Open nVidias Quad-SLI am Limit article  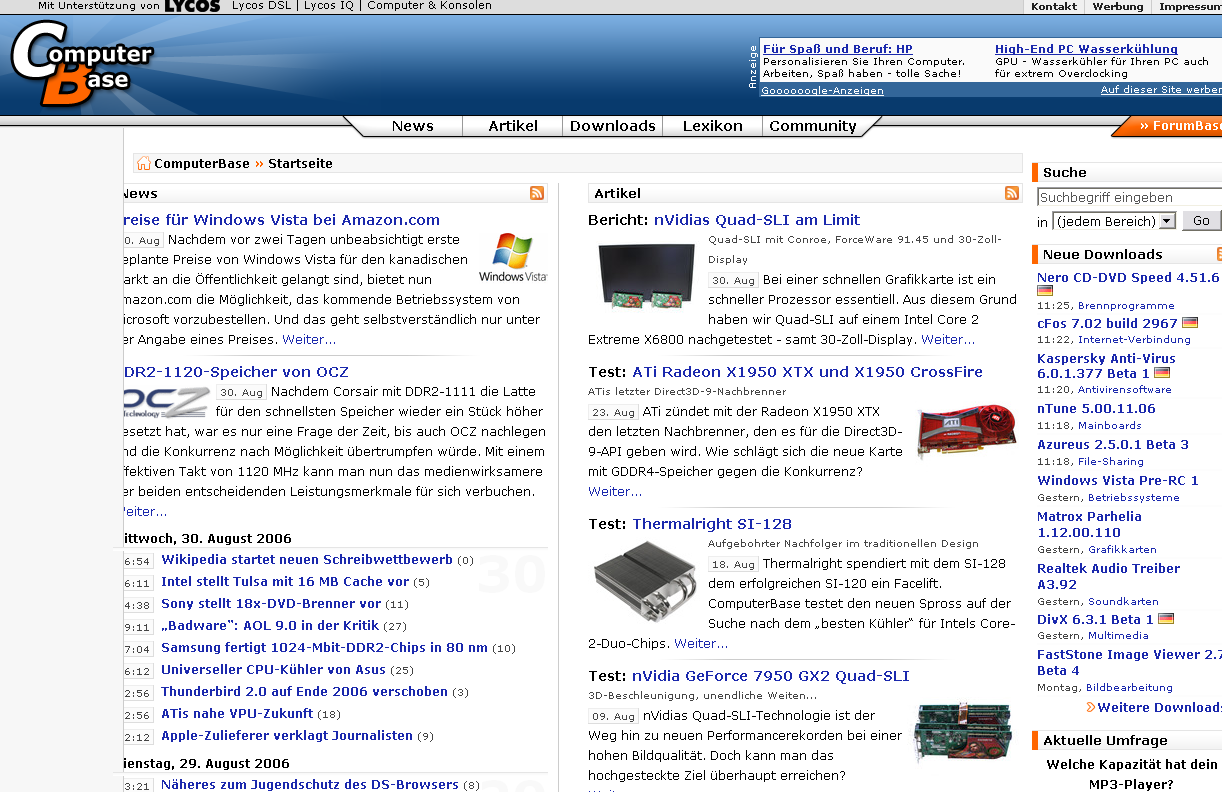757,220
